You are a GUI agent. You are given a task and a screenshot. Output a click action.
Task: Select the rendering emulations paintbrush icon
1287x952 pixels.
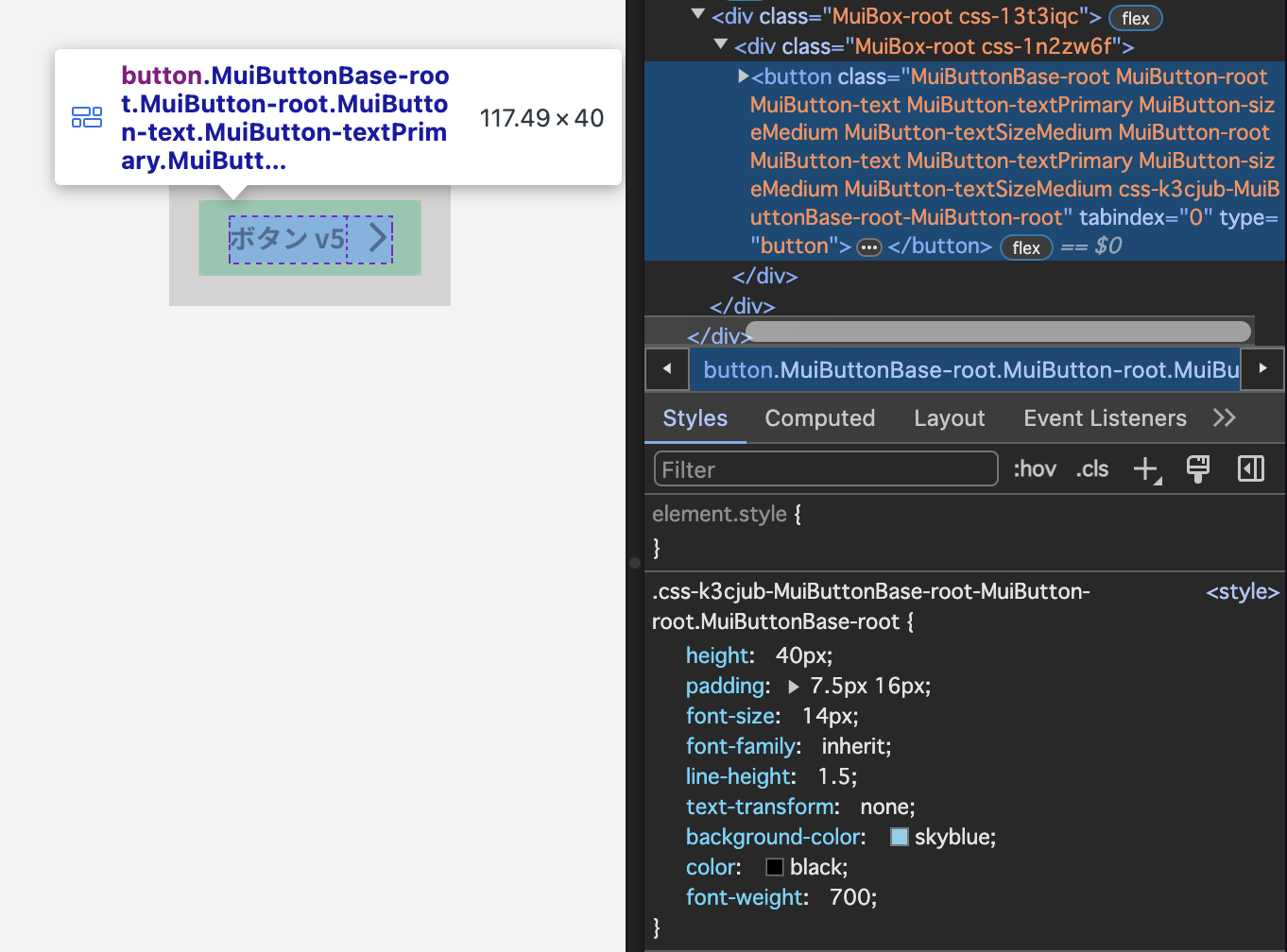[x=1198, y=468]
